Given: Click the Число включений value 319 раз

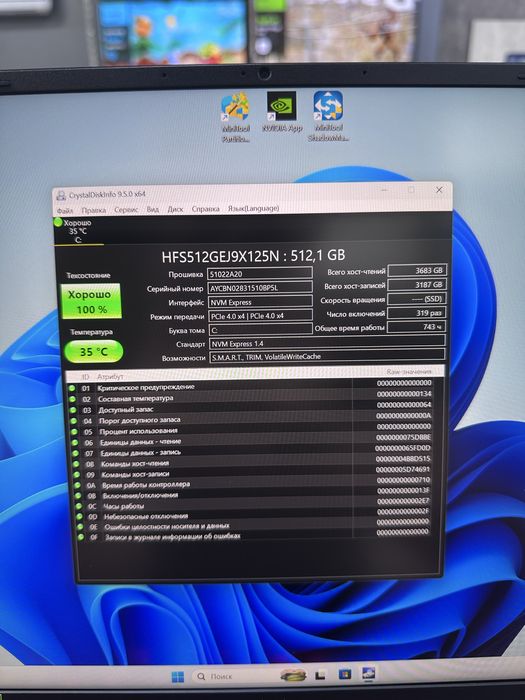Looking at the screenshot, I should coord(417,313).
